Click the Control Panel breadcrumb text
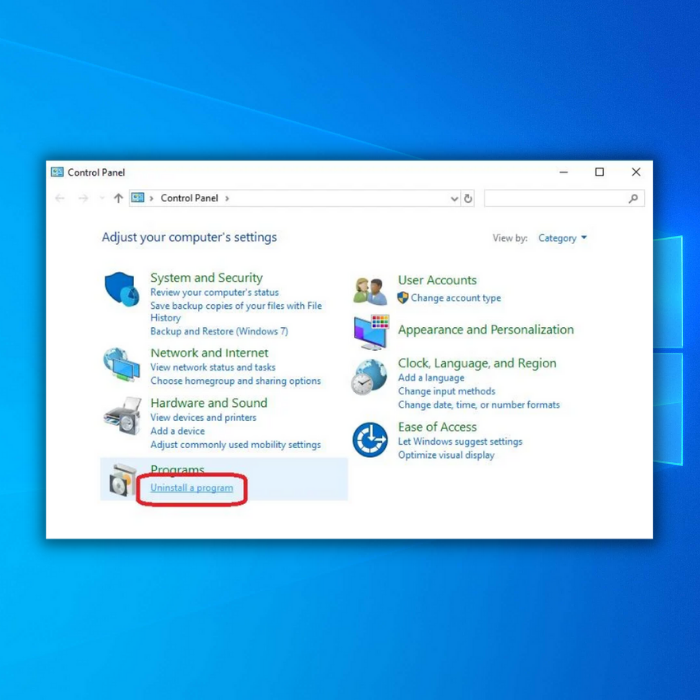Image resolution: width=700 pixels, height=700 pixels. [x=189, y=198]
